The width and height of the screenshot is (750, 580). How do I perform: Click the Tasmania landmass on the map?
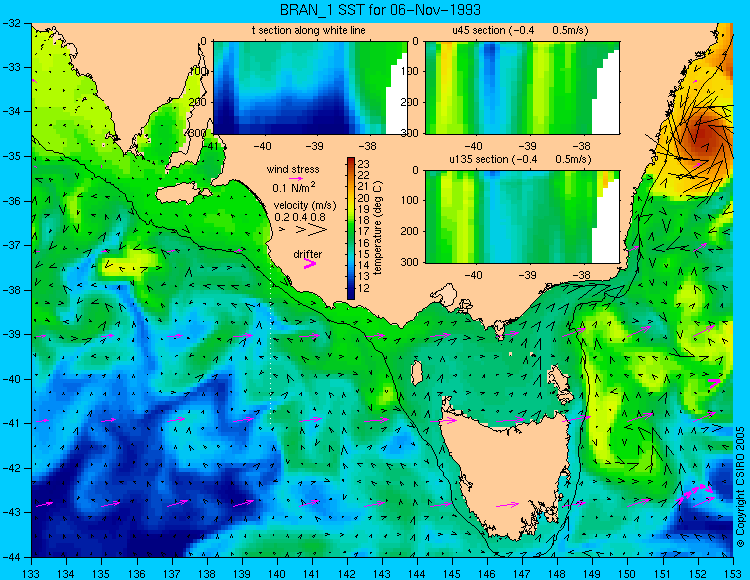[x=507, y=473]
